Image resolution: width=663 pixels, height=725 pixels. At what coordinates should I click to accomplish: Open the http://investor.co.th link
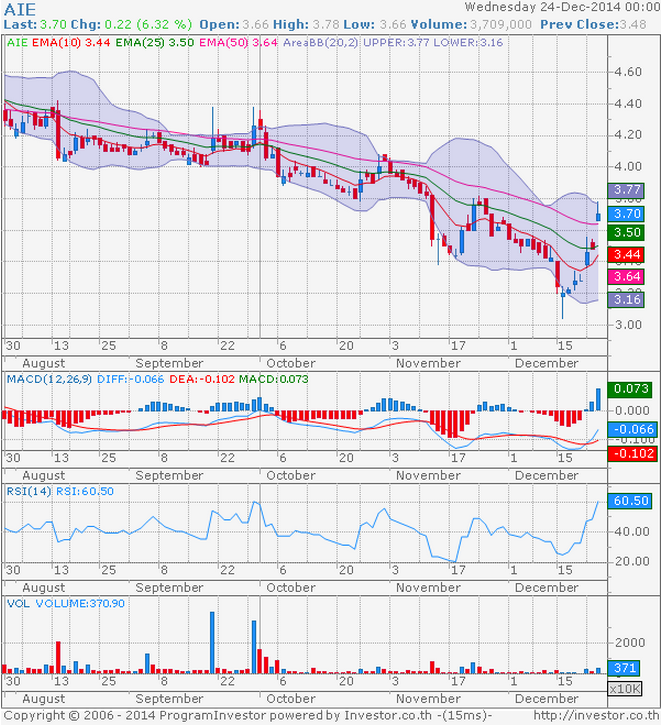click(x=596, y=716)
